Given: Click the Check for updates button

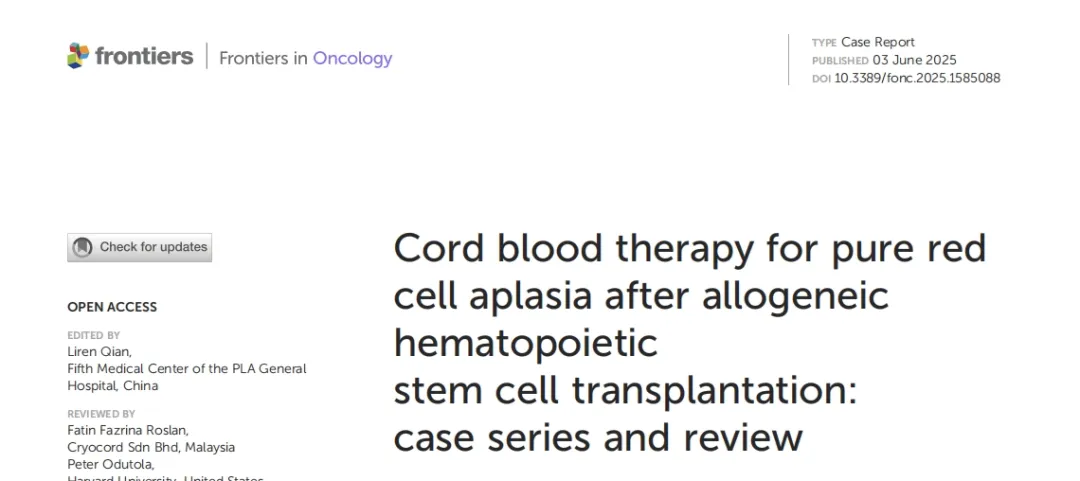Looking at the screenshot, I should click(139, 247).
